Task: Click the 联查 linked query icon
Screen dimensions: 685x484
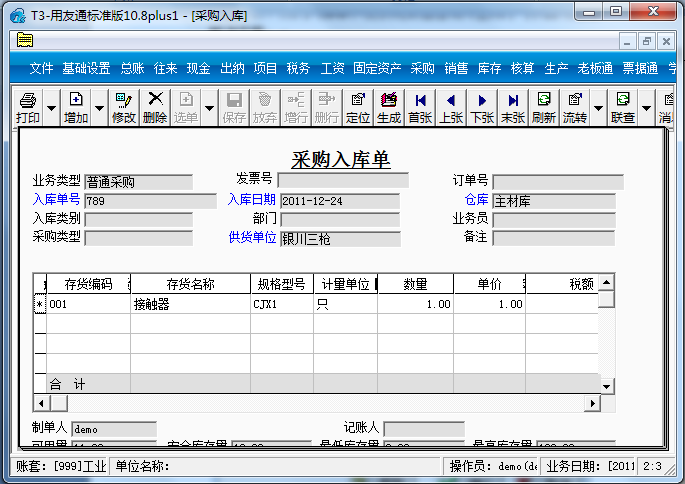Action: (x=623, y=108)
